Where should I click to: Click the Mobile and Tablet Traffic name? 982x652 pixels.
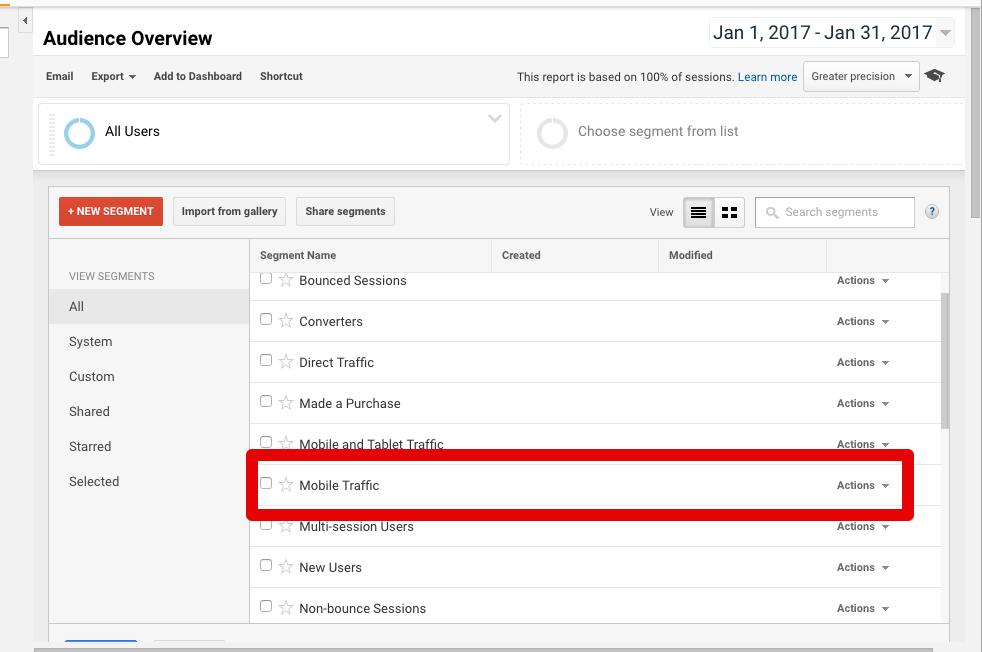pos(371,444)
